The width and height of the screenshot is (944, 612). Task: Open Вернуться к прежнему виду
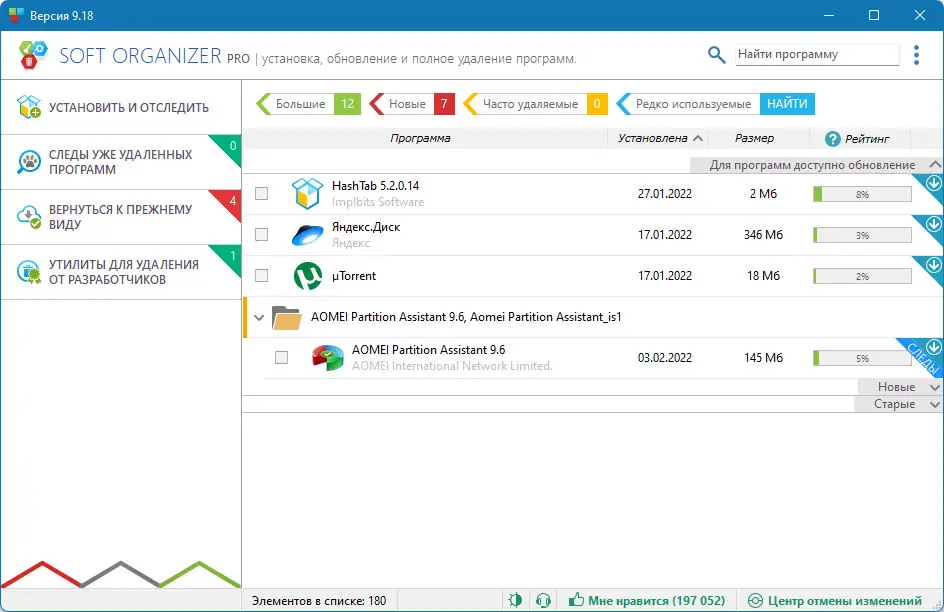[x=121, y=217]
